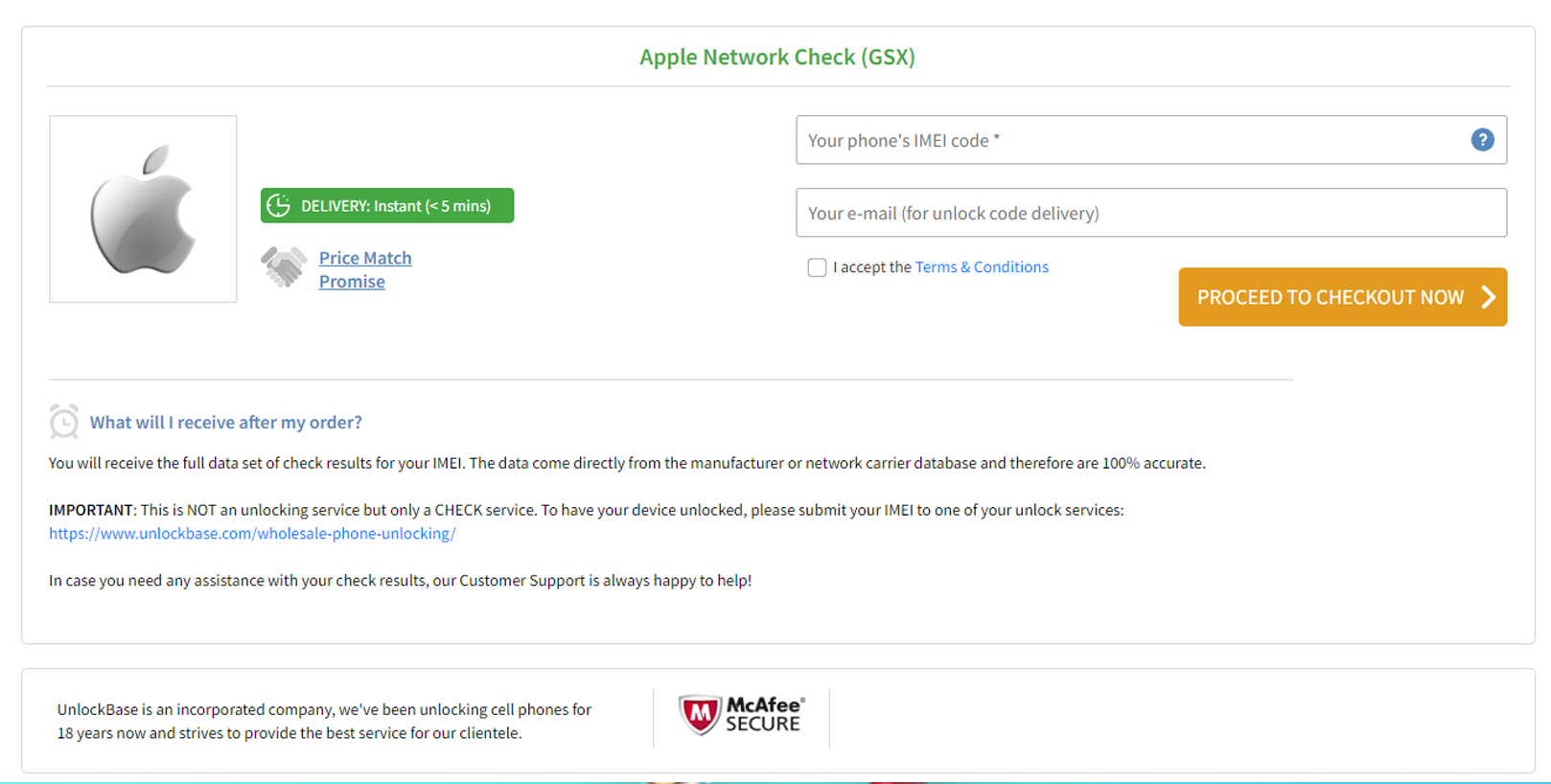The height and width of the screenshot is (784, 1551).
Task: Click the McAfee red shield icon
Action: [x=700, y=715]
